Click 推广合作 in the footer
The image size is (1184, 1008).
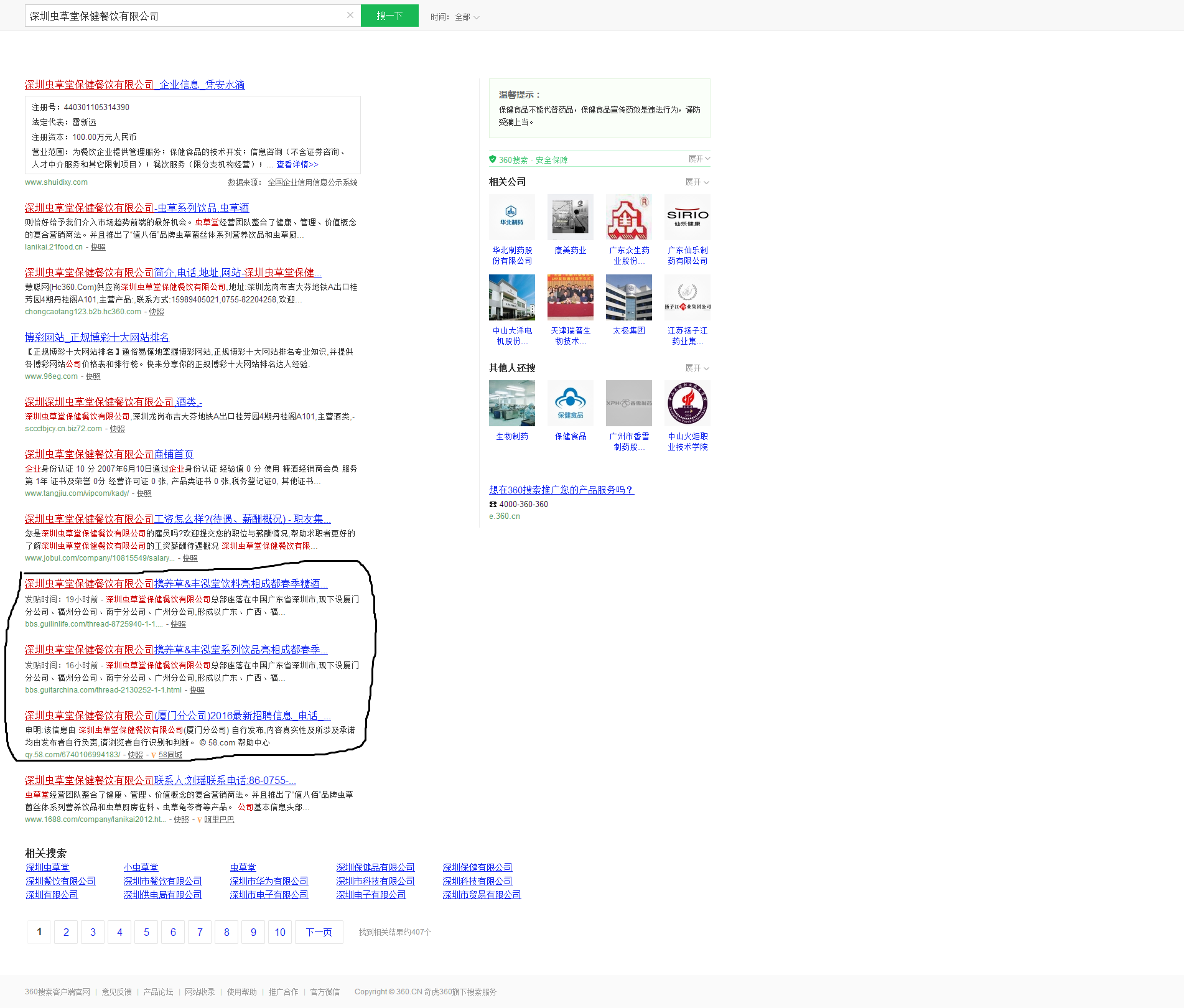283,992
